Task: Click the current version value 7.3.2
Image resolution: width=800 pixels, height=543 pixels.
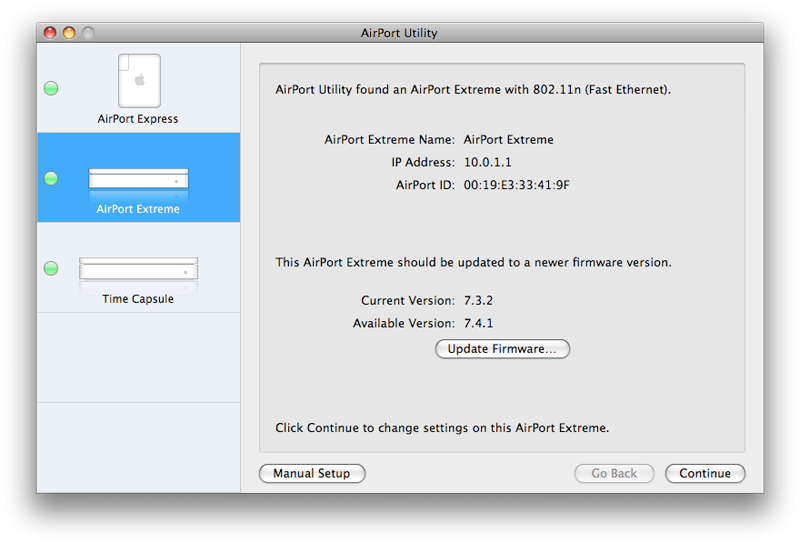Action: [x=478, y=301]
